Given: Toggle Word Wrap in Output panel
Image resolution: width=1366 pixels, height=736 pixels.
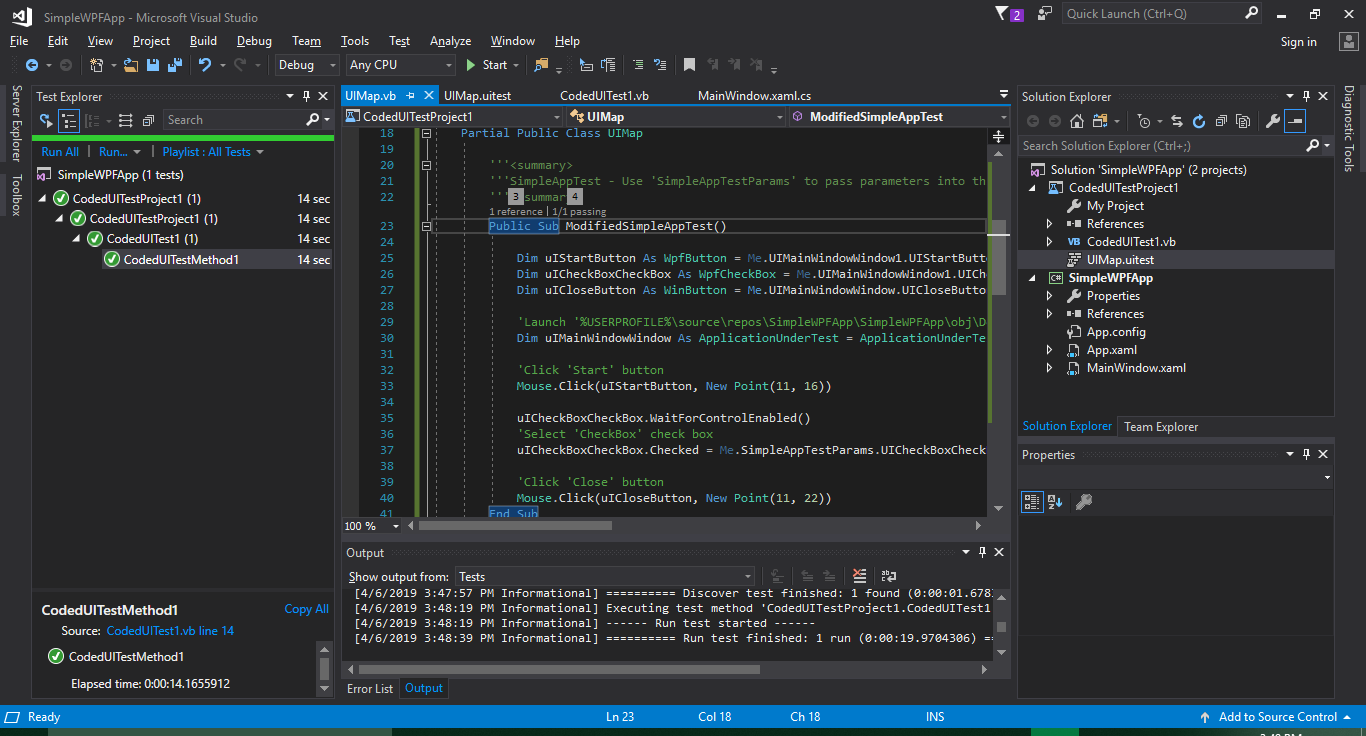Looking at the screenshot, I should click(888, 576).
